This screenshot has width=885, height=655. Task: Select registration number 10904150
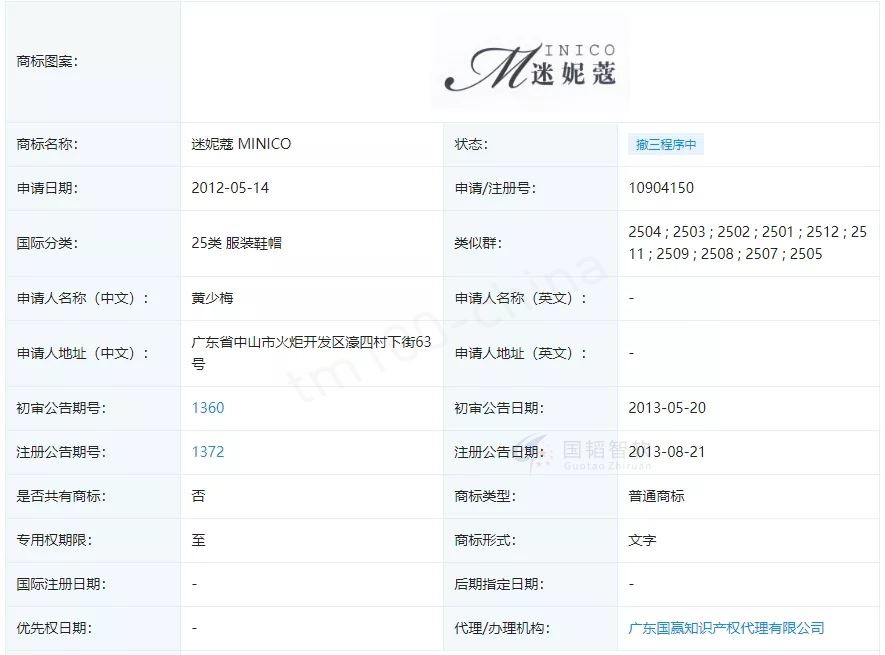(661, 188)
